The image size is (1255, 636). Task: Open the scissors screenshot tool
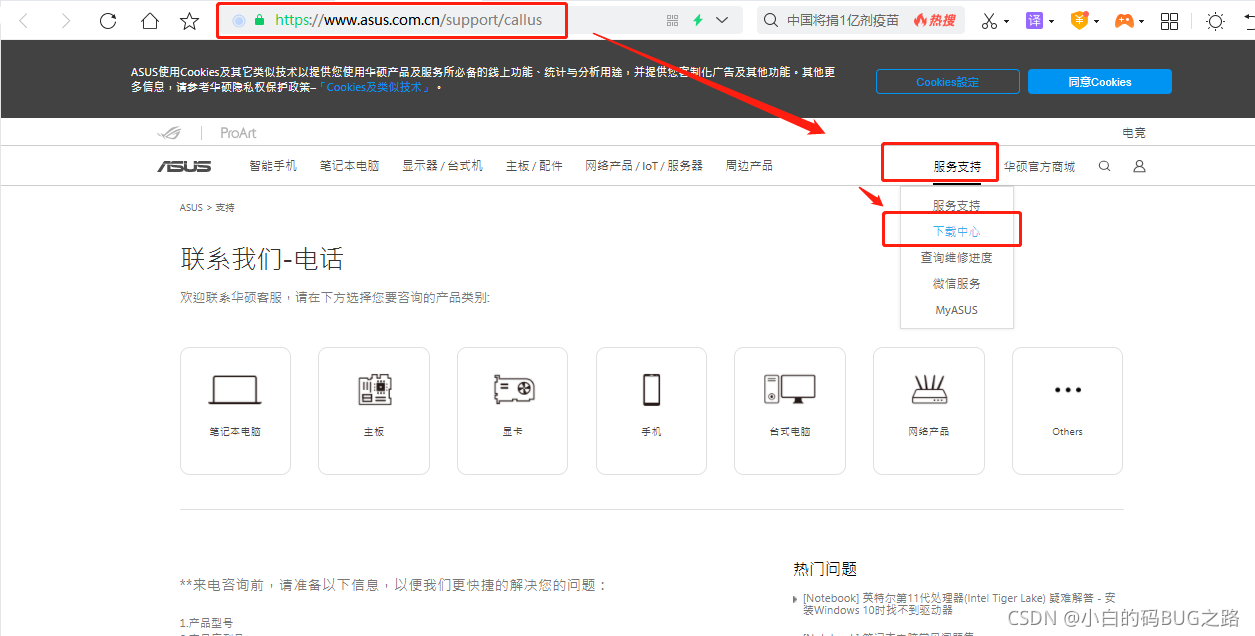pyautogui.click(x=989, y=20)
